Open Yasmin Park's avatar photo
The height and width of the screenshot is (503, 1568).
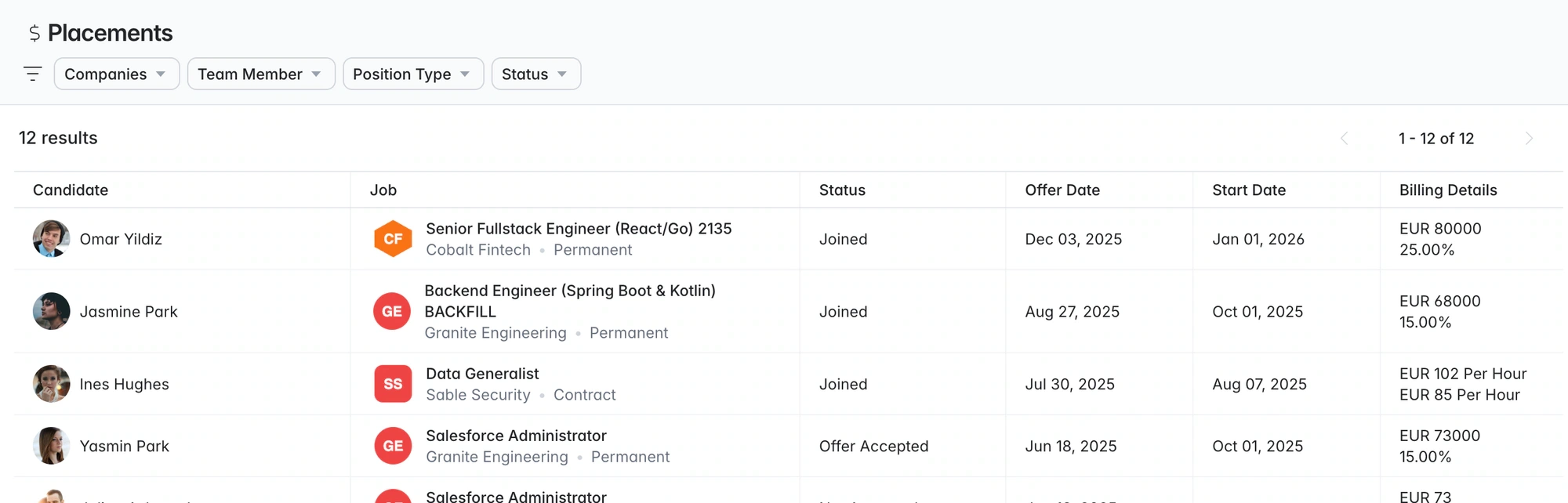[x=52, y=446]
